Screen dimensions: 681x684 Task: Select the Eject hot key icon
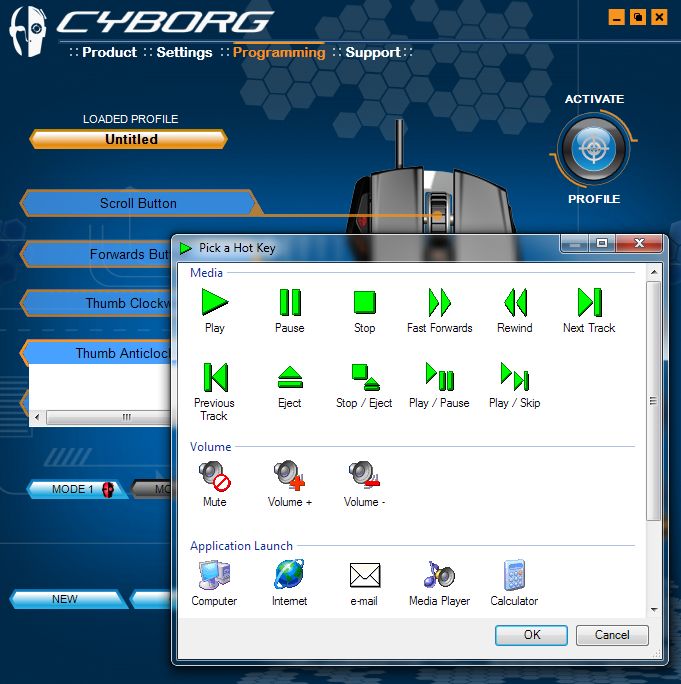(290, 377)
